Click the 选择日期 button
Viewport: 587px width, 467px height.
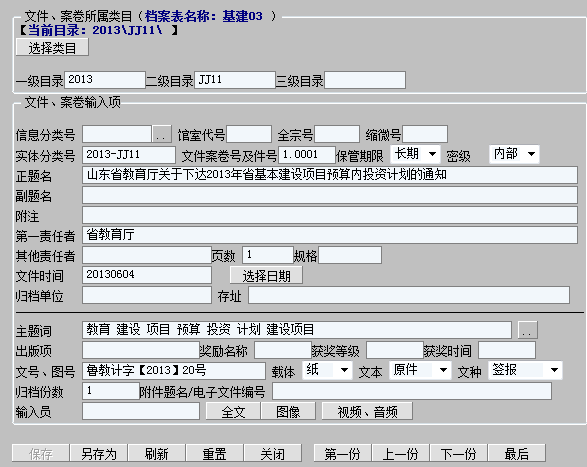coord(266,276)
